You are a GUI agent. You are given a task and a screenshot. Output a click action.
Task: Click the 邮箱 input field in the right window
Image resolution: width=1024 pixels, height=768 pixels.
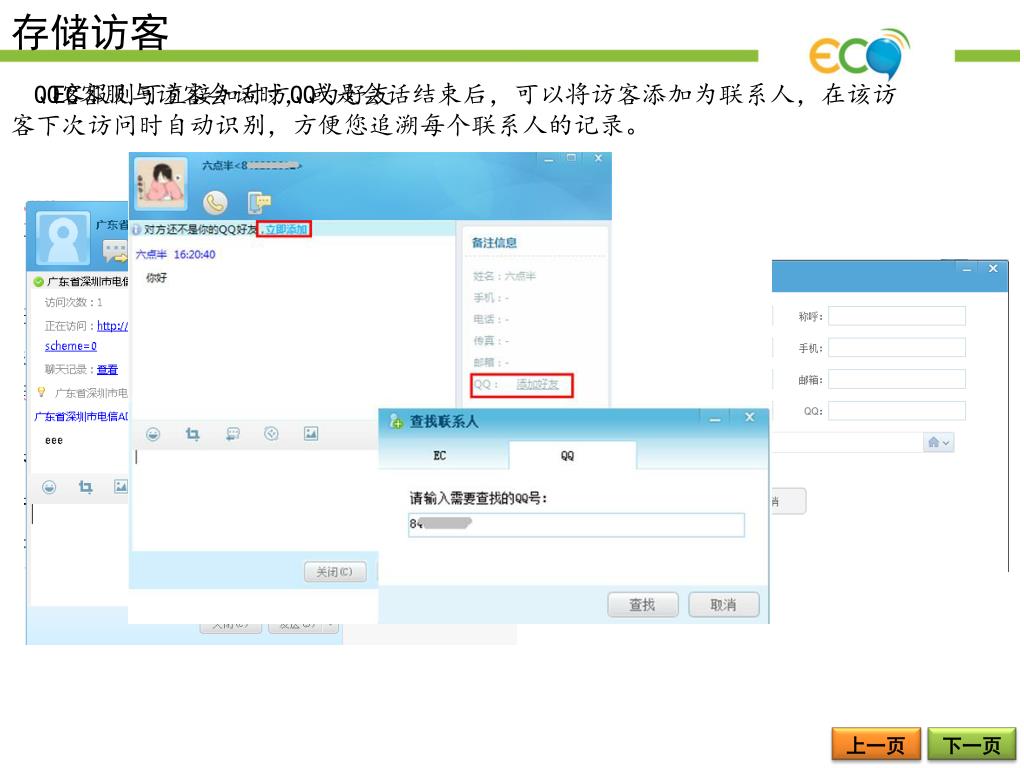pyautogui.click(x=897, y=379)
